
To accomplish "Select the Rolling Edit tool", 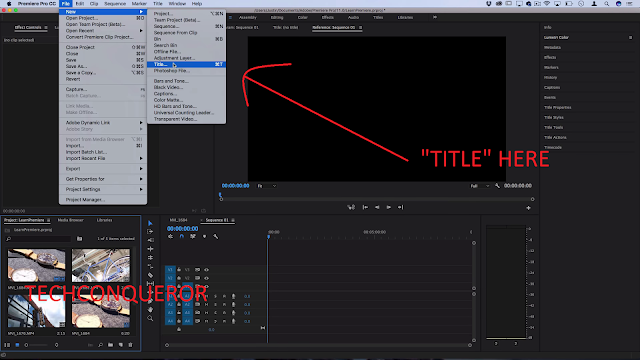I will [150, 249].
